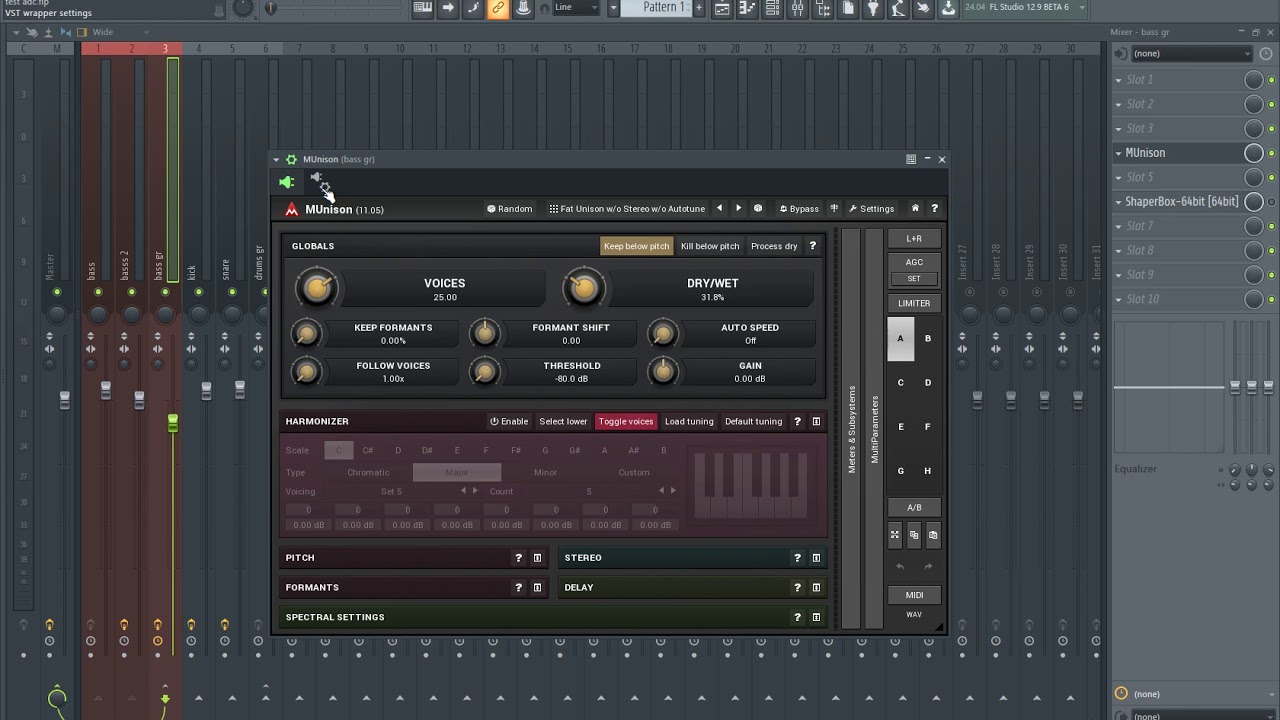This screenshot has height=720, width=1280.
Task: Enable the Harmonizer section
Action: (x=509, y=421)
